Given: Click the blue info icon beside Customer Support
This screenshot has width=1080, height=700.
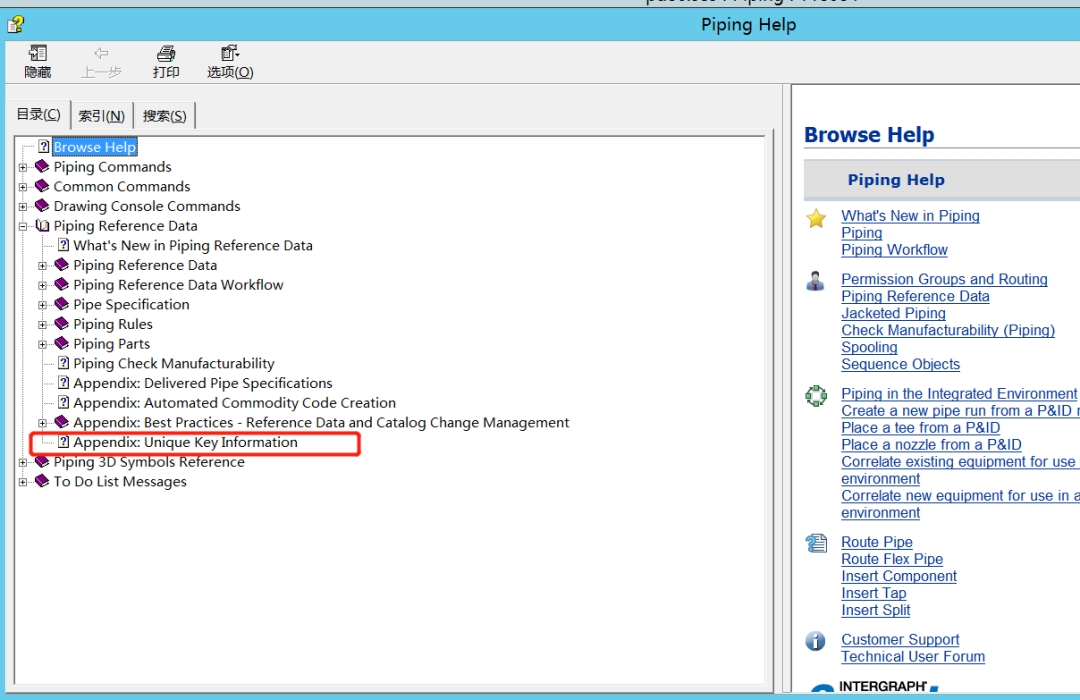Looking at the screenshot, I should pyautogui.click(x=816, y=641).
